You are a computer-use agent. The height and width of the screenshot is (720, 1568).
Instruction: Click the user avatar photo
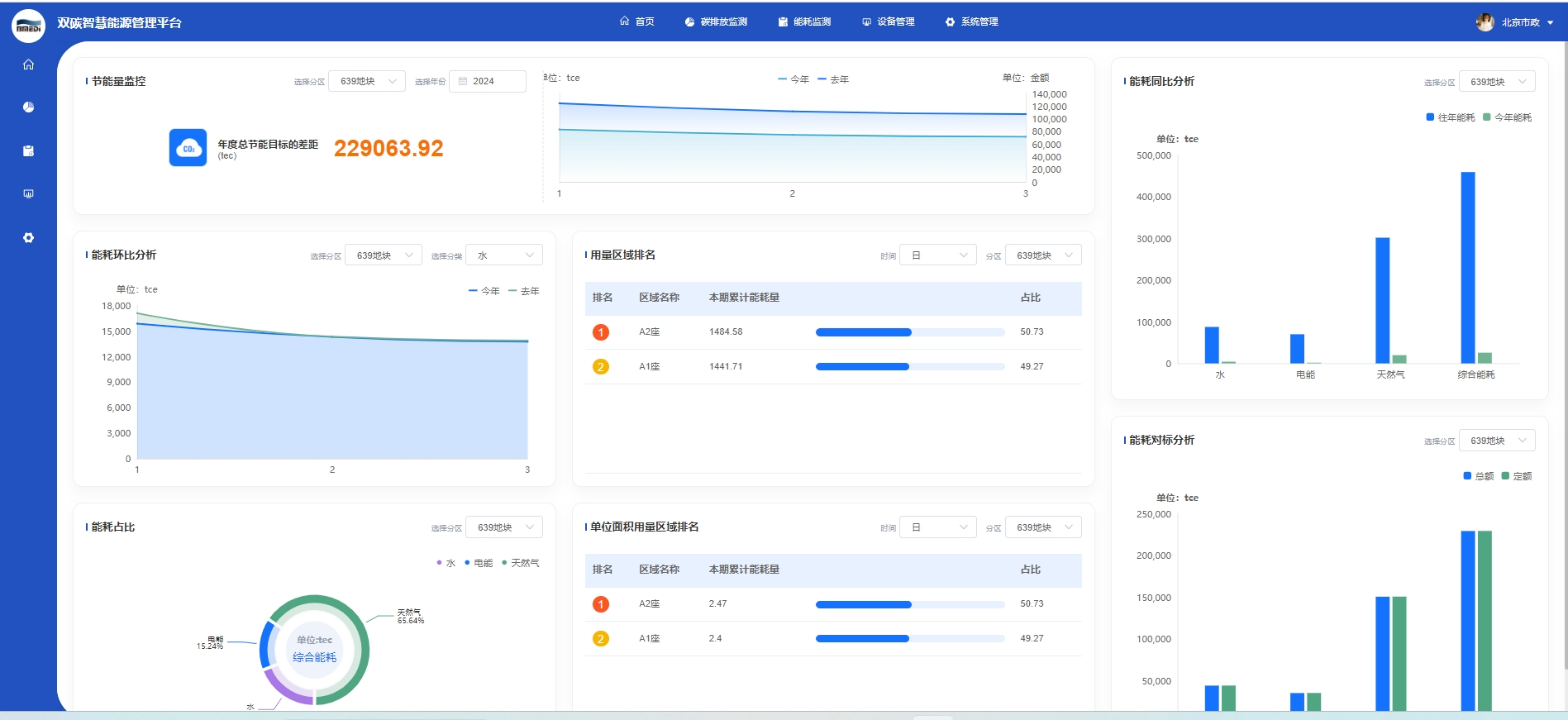1485,22
